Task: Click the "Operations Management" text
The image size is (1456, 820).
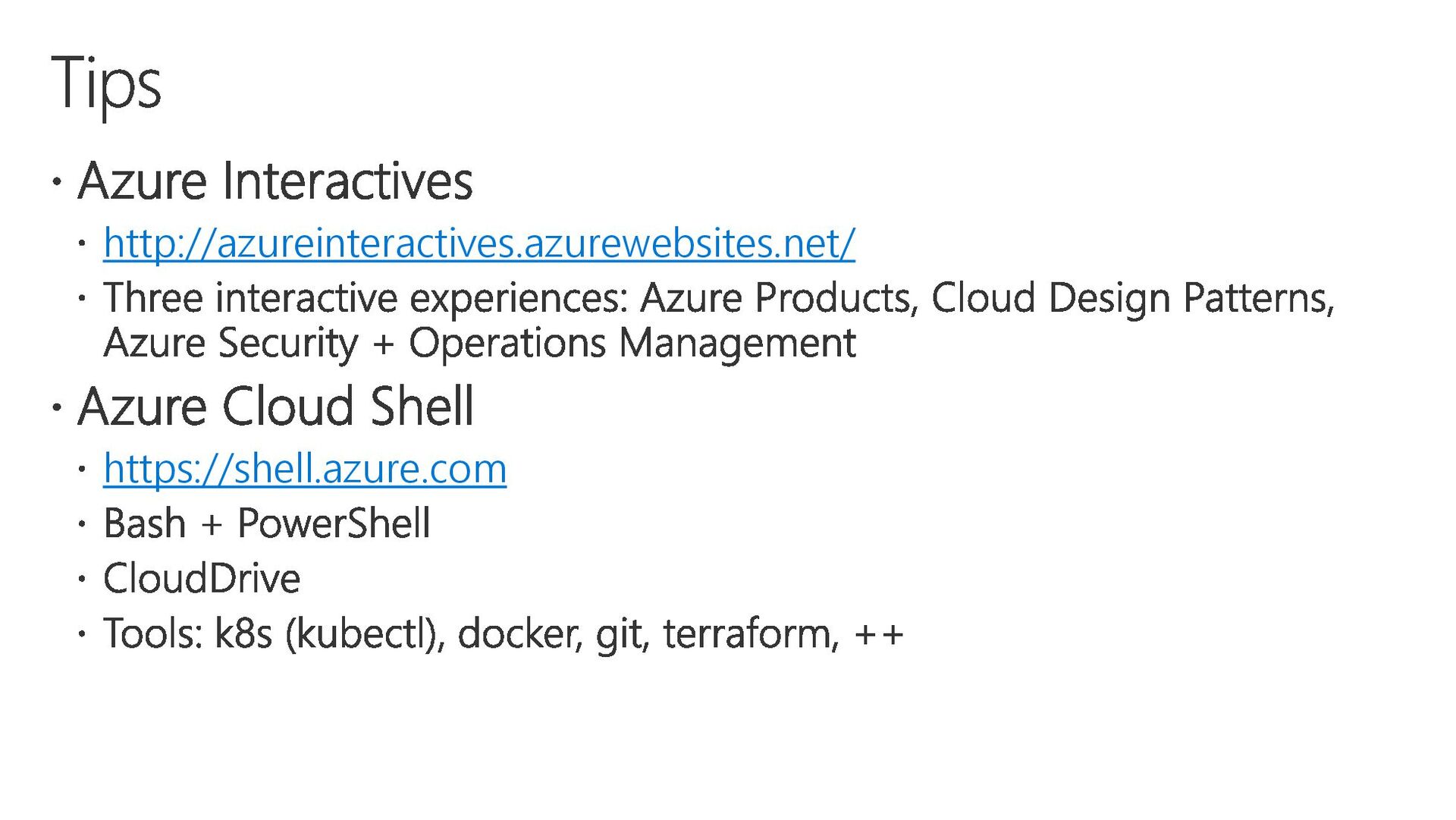Action: 632,343
